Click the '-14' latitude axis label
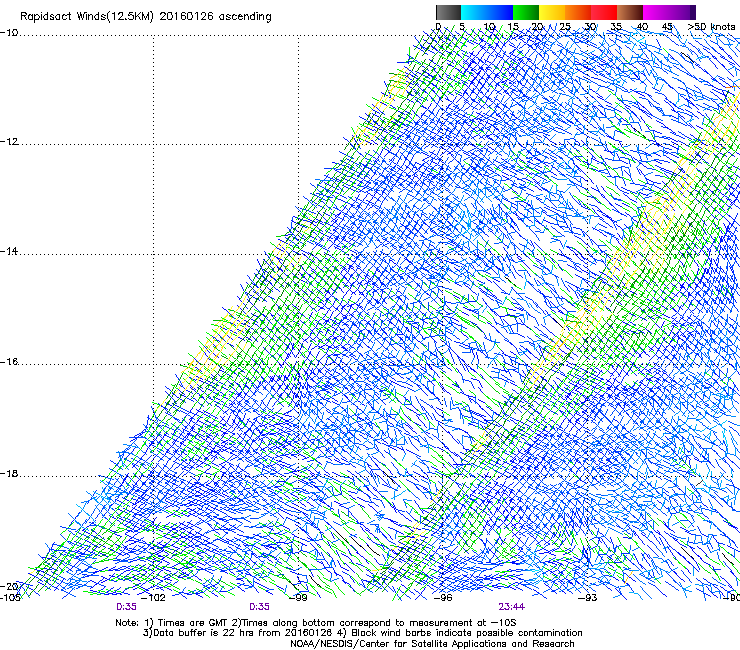Viewport: 740px width, 650px height. [x=9, y=251]
